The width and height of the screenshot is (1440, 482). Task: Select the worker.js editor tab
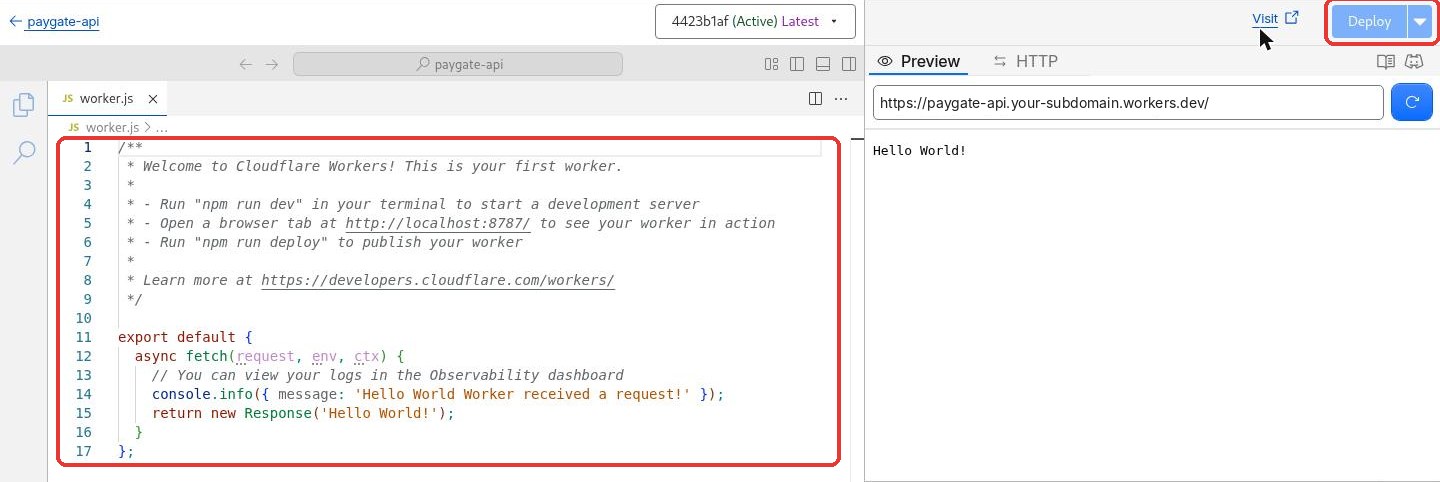pyautogui.click(x=107, y=99)
